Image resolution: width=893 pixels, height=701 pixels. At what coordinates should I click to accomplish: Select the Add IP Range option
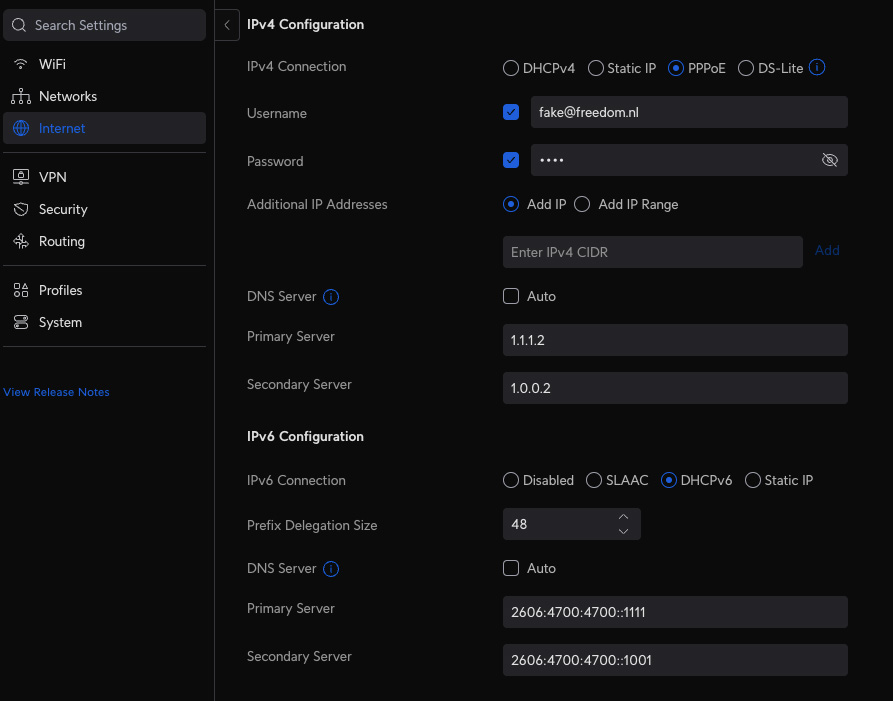coord(582,204)
